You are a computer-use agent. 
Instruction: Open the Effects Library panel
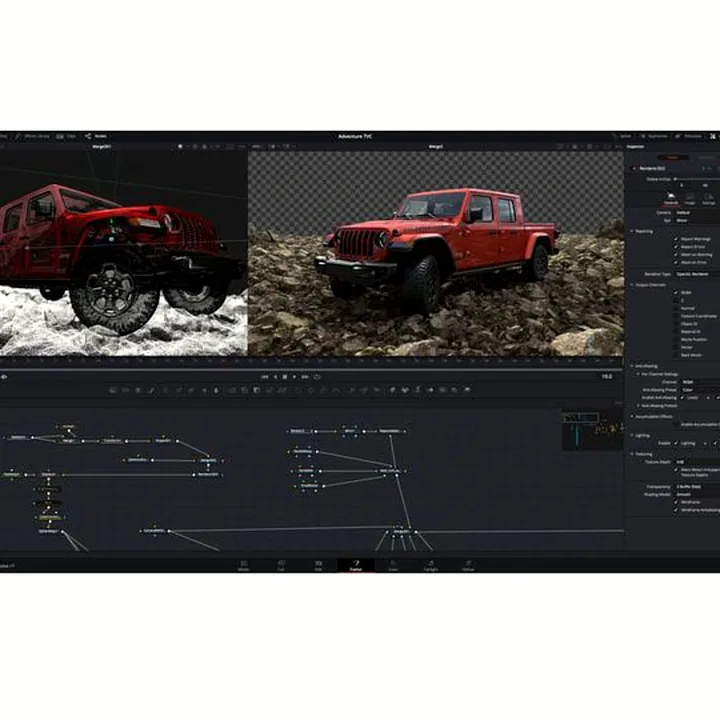click(32, 136)
